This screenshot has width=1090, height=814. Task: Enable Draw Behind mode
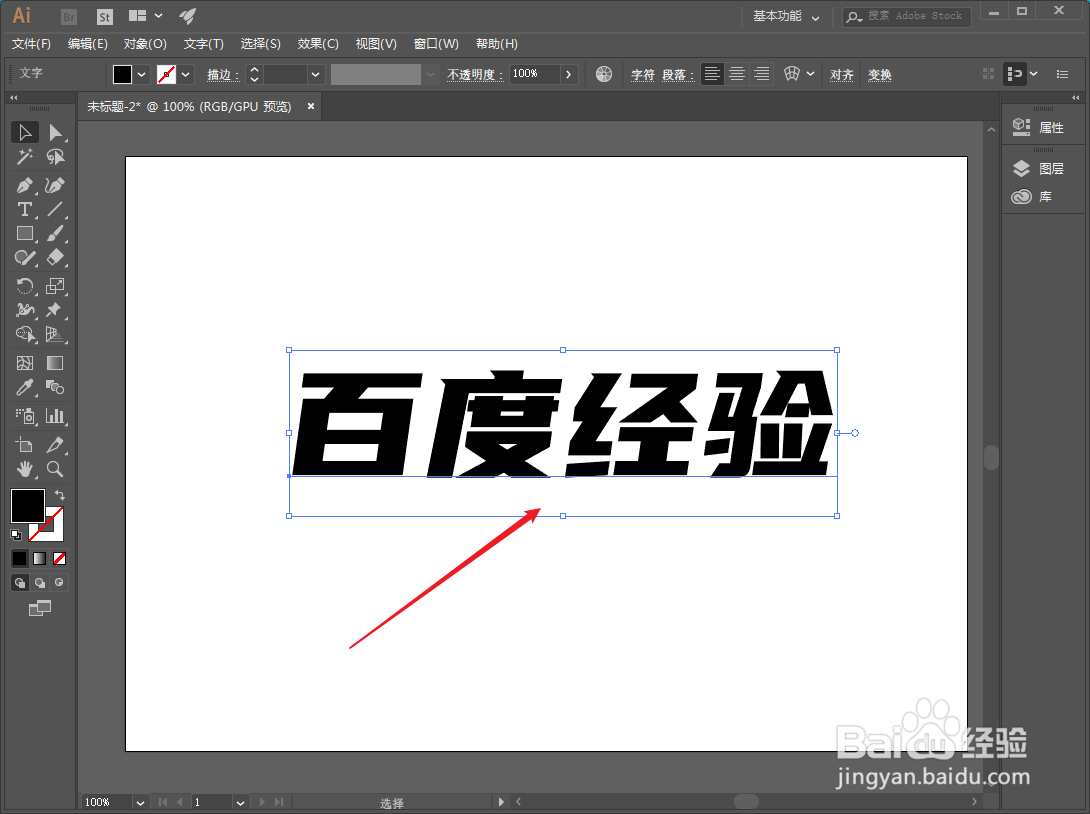pyautogui.click(x=40, y=583)
